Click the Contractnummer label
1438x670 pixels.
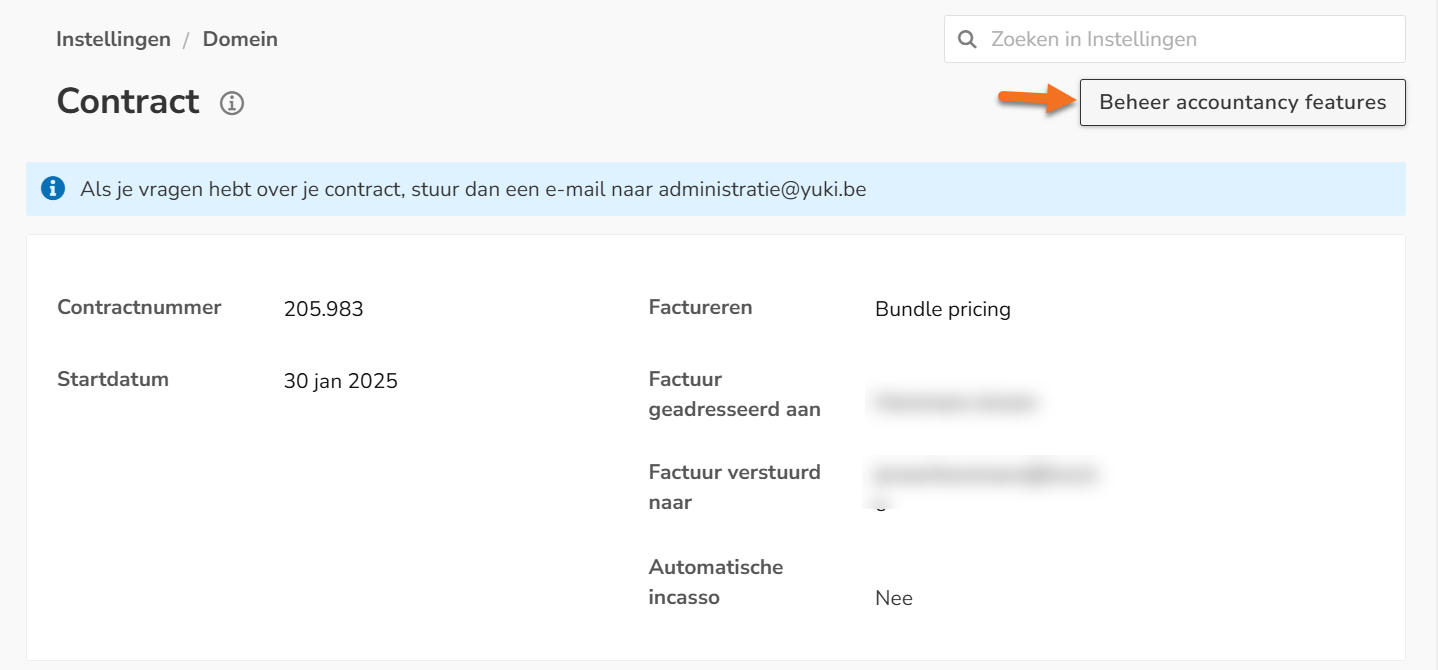click(139, 307)
